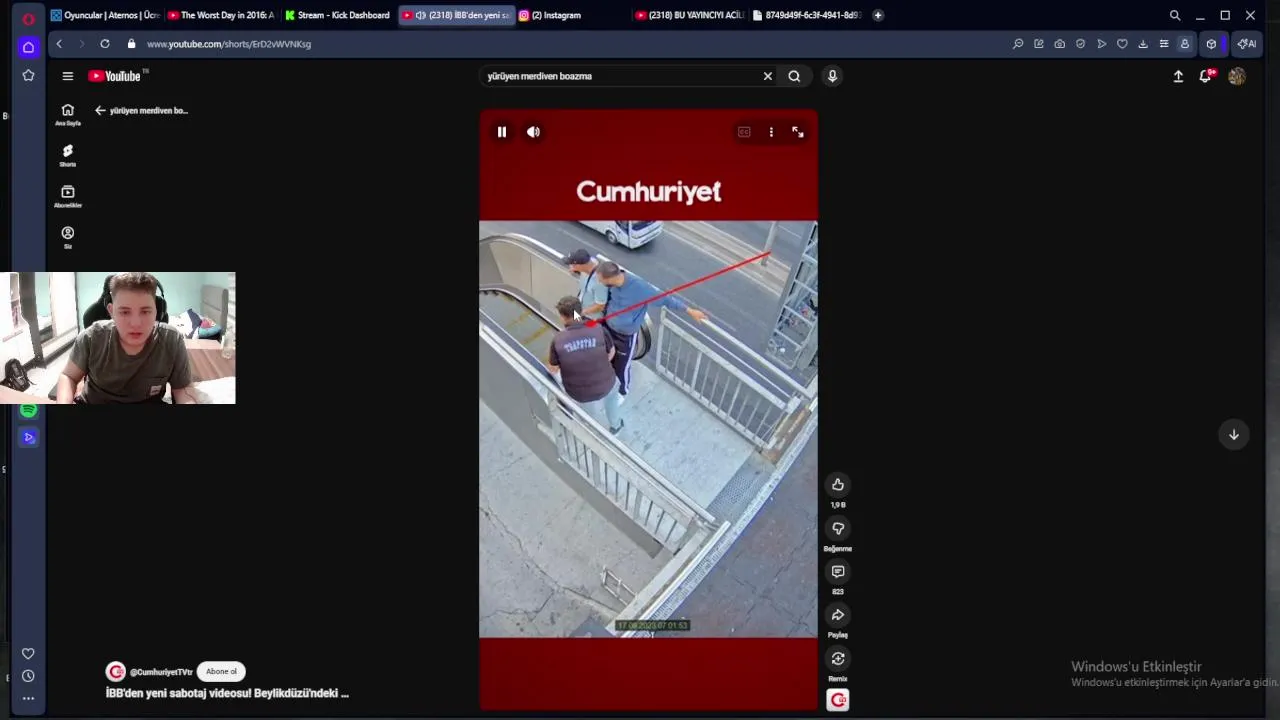The height and width of the screenshot is (720, 1280).
Task: Open extensions cube icon
Action: [1211, 44]
